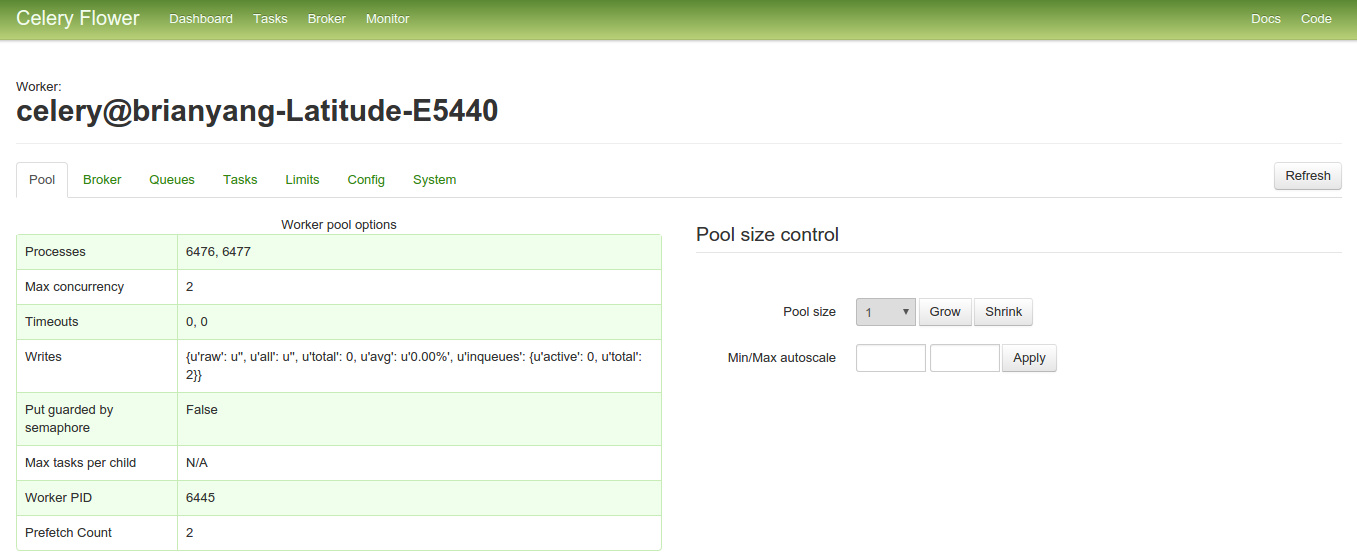Open the Broker navbar item

click(x=327, y=19)
